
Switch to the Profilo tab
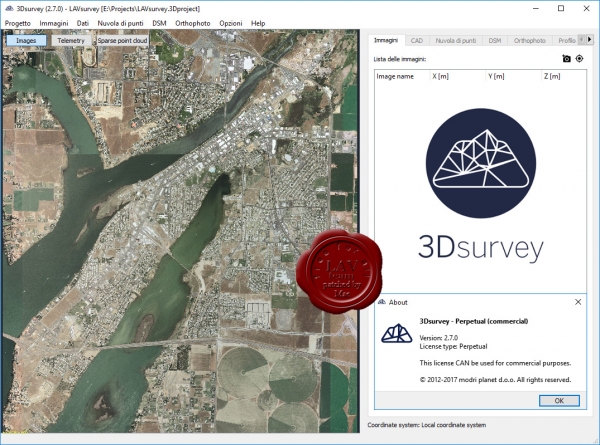click(566, 41)
